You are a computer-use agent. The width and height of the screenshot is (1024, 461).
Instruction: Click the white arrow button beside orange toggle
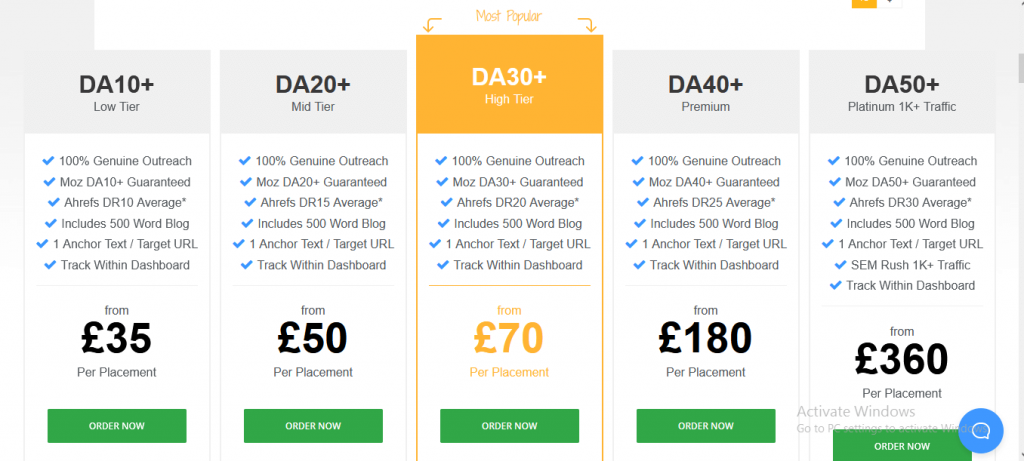point(889,3)
